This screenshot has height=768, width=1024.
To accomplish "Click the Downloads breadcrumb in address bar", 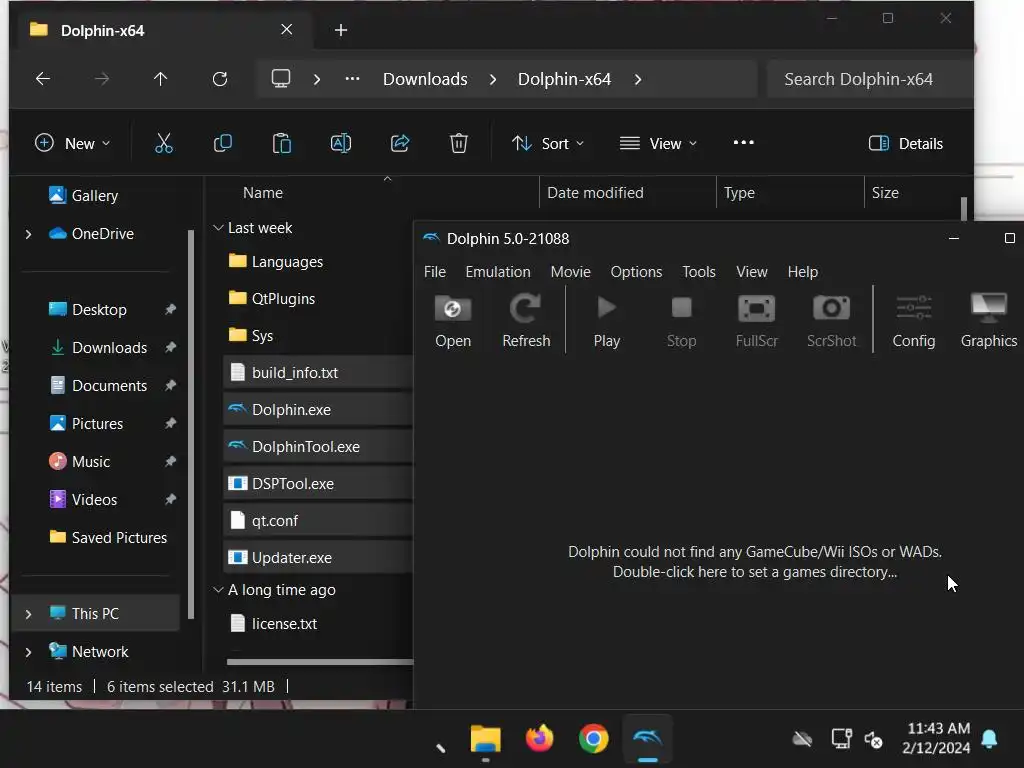I will (x=425, y=79).
